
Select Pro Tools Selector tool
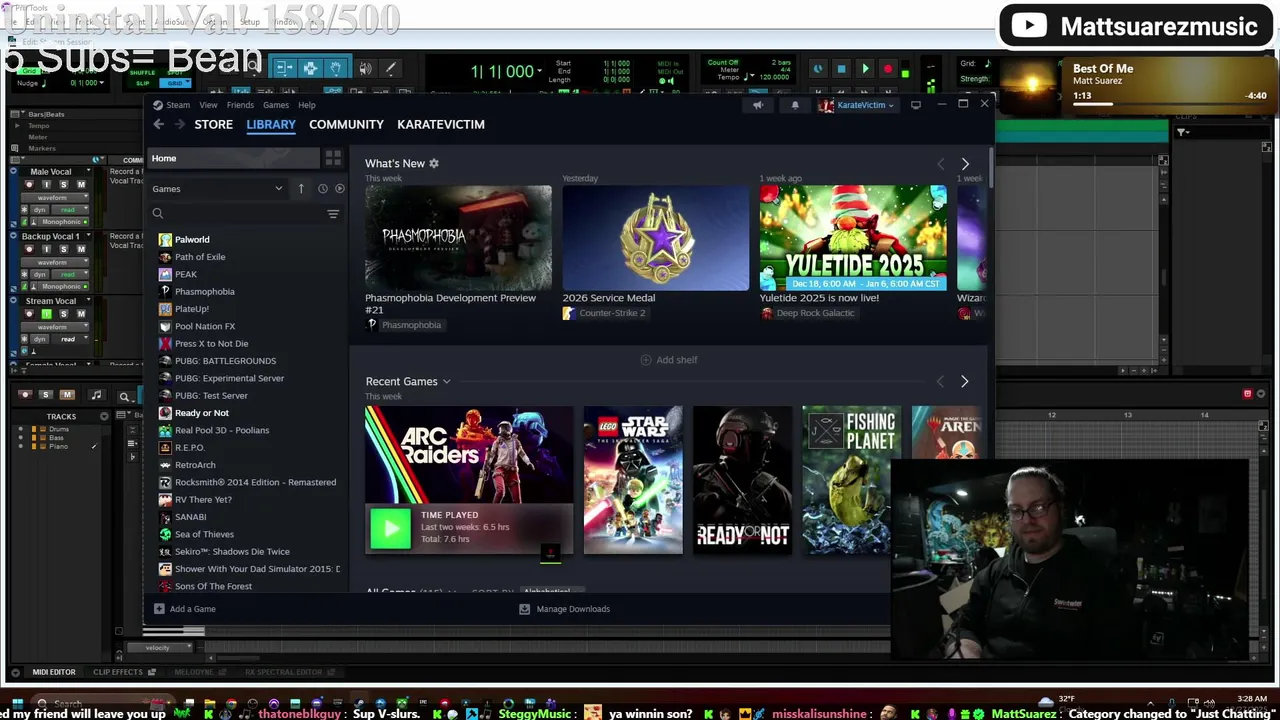tap(310, 68)
